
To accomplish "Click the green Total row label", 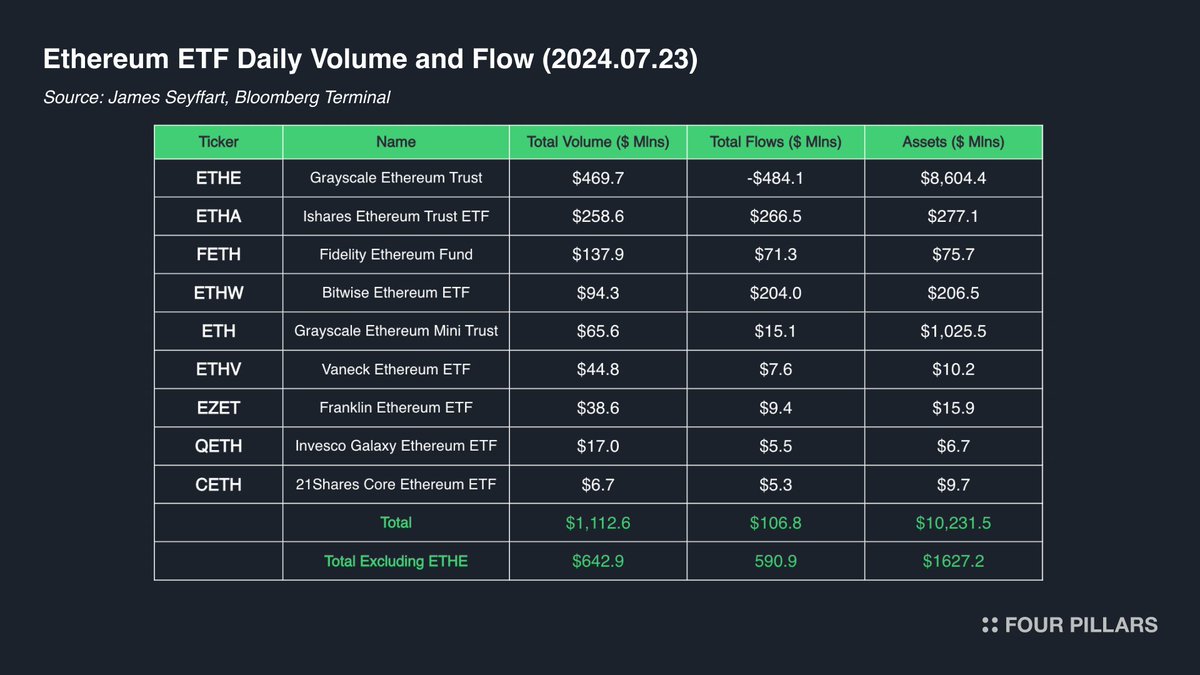I will pyautogui.click(x=396, y=523).
